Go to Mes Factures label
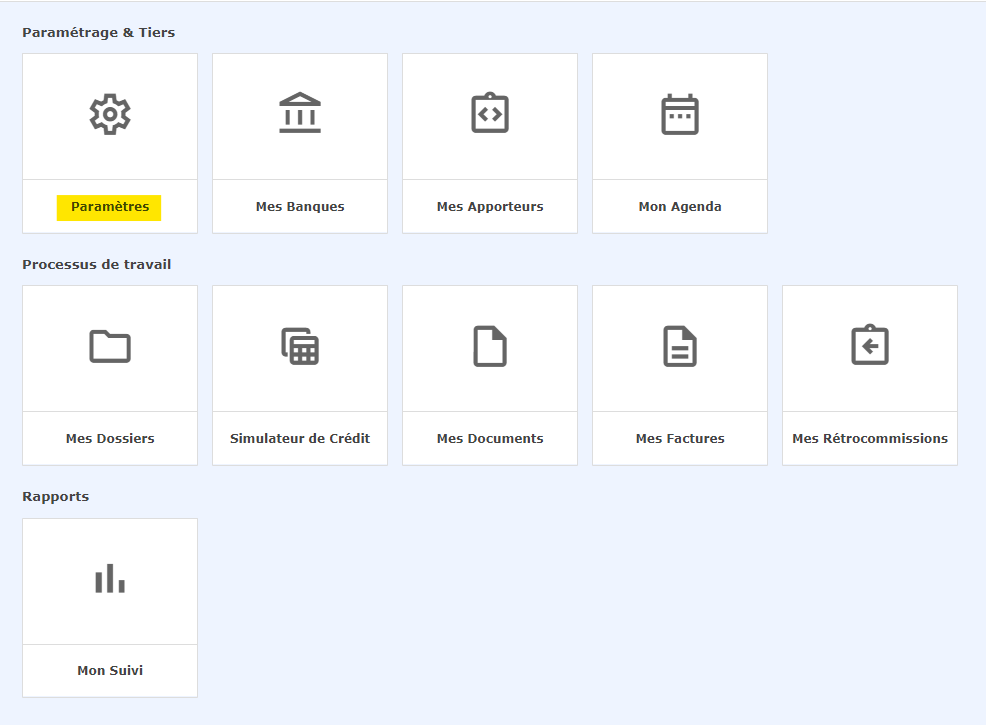 click(x=680, y=439)
